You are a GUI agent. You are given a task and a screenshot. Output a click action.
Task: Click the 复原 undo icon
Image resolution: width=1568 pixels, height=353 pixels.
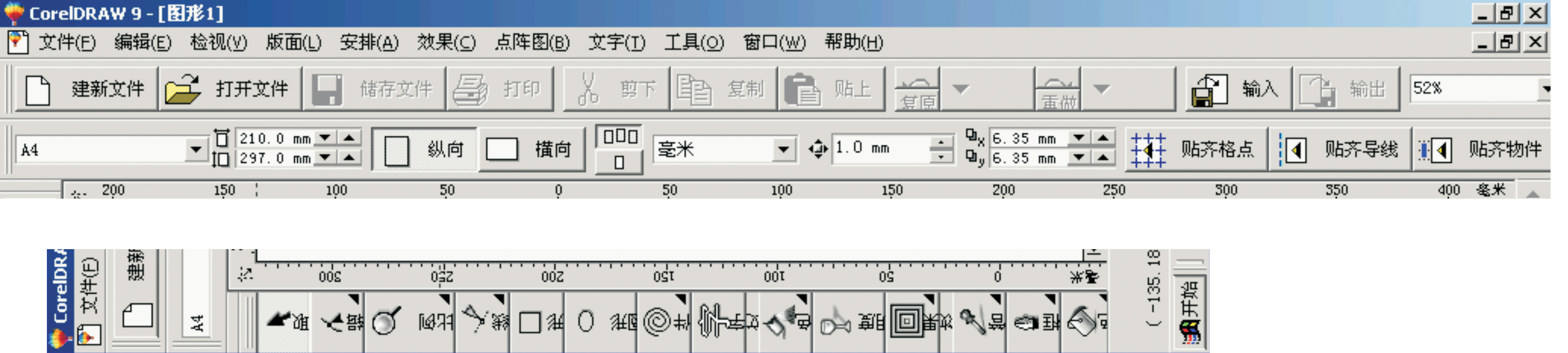tap(917, 89)
